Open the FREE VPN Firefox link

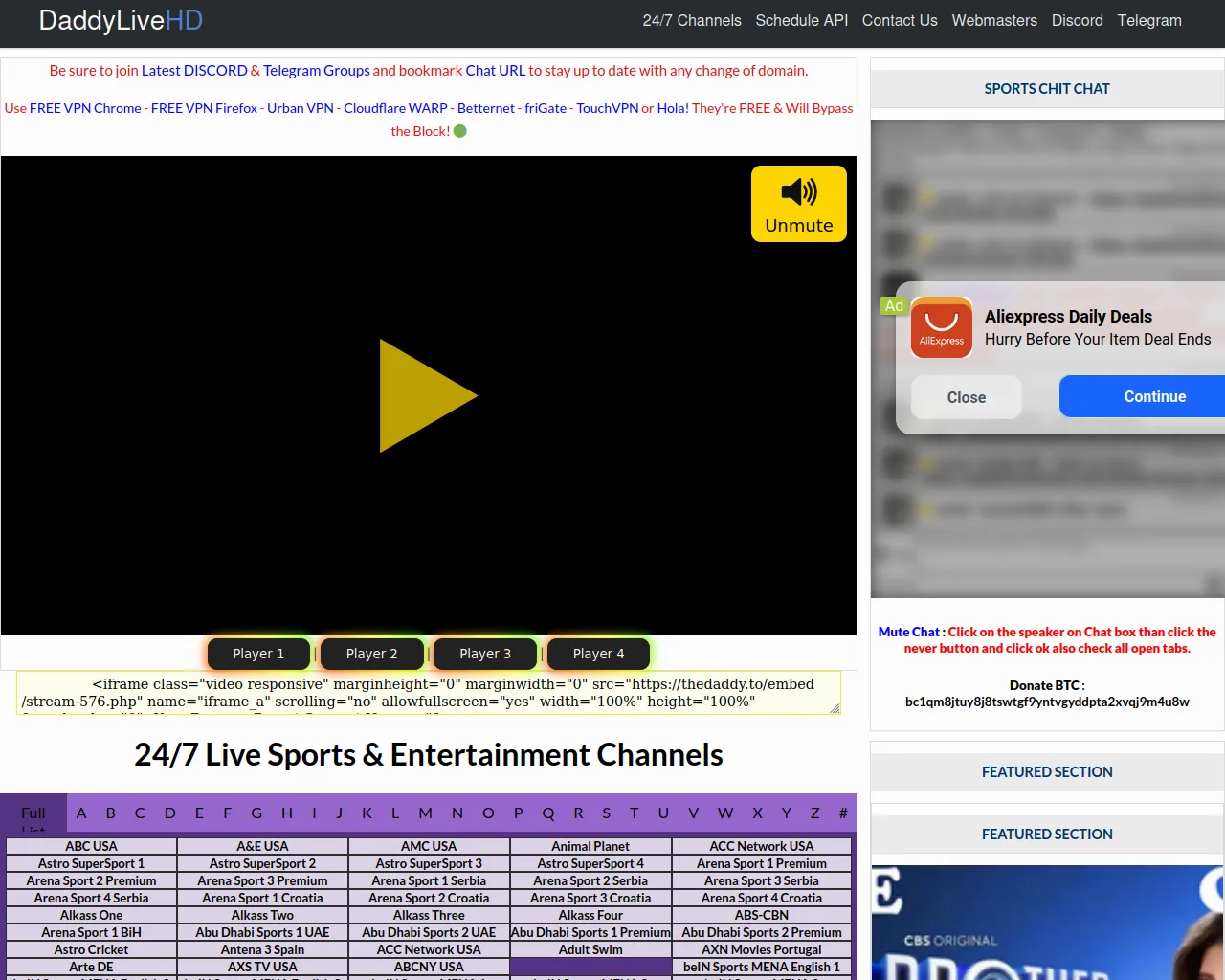click(x=204, y=108)
